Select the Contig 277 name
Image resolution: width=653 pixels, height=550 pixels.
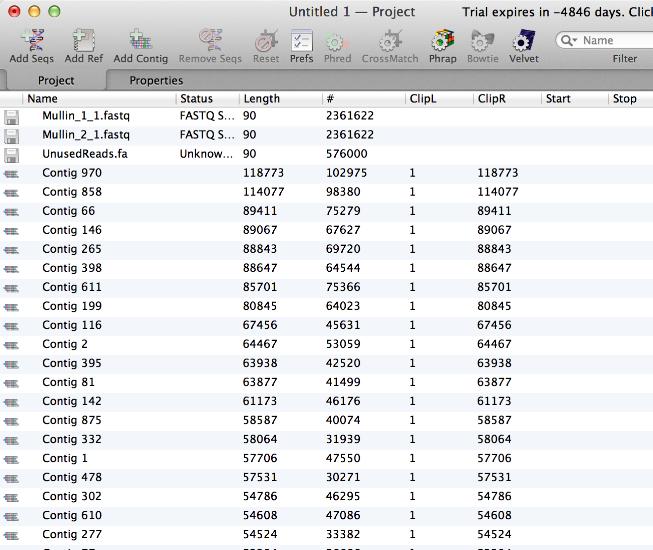point(72,534)
